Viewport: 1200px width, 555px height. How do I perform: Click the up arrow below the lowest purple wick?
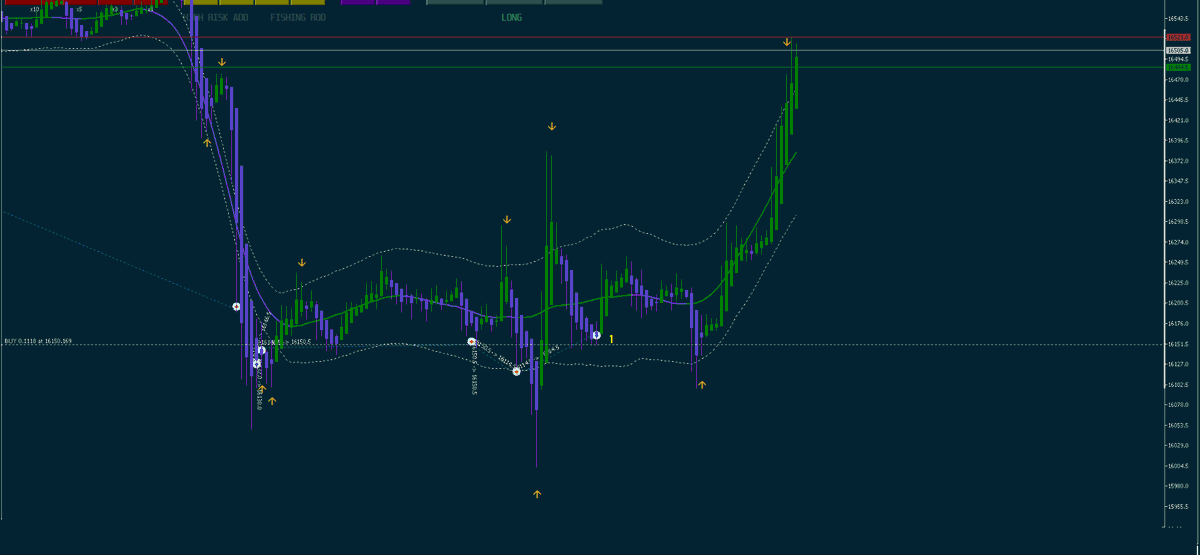pyautogui.click(x=537, y=494)
